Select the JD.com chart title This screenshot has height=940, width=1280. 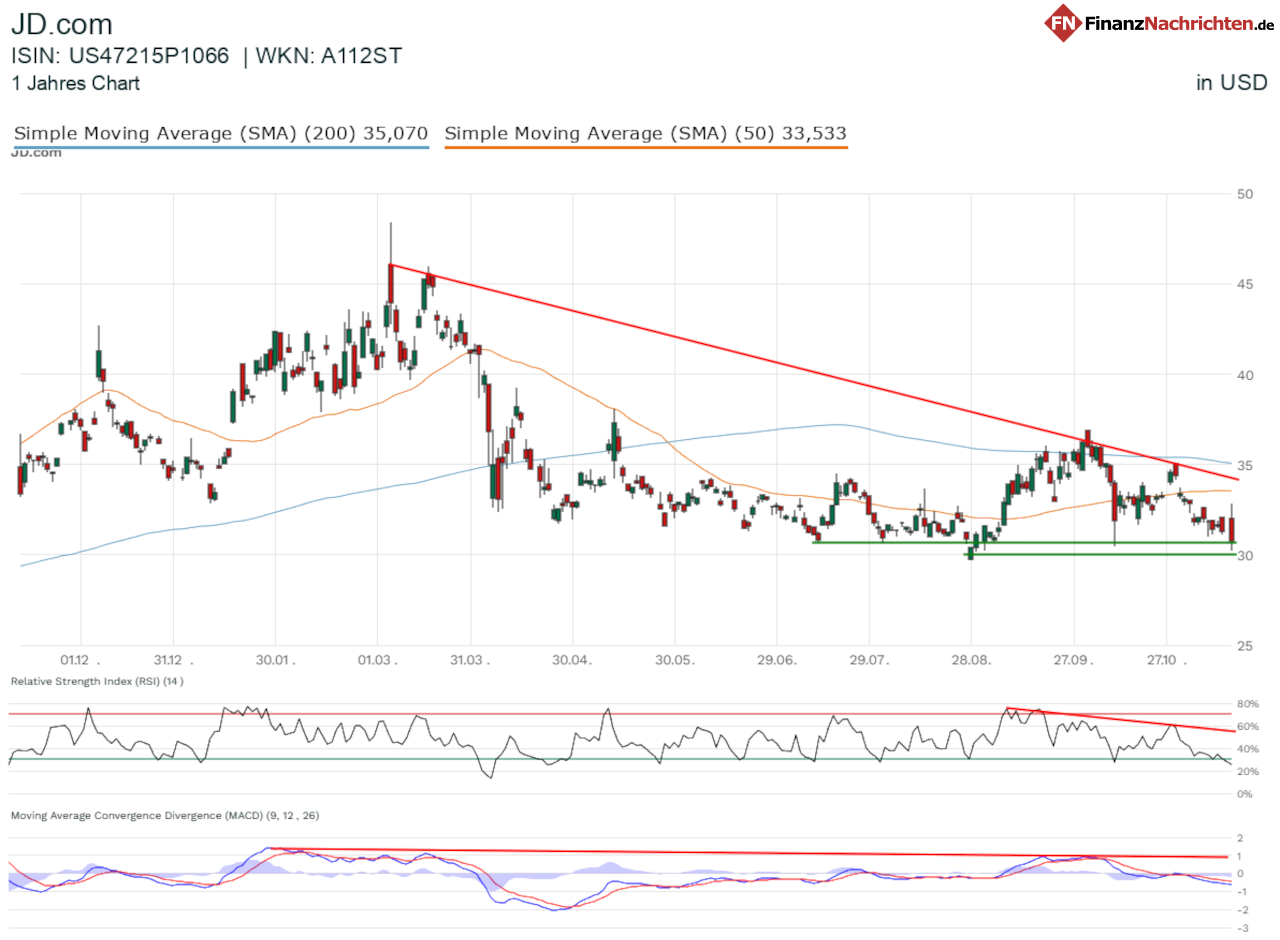point(62,23)
